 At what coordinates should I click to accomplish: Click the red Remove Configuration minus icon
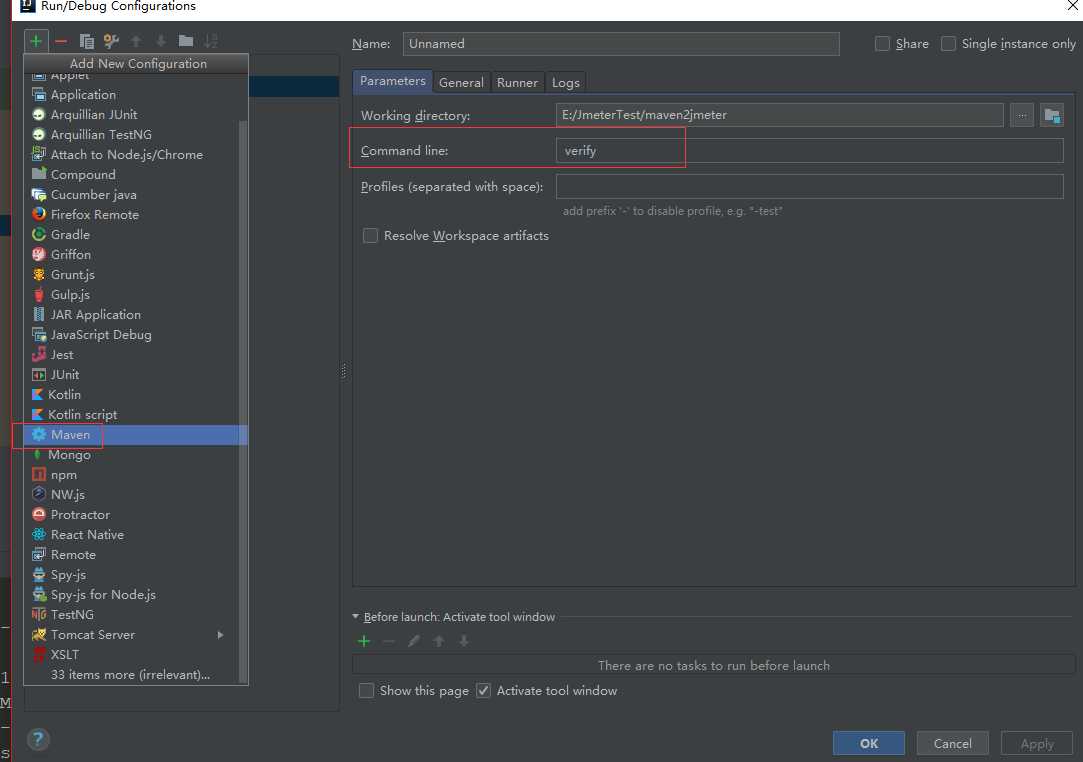click(61, 41)
